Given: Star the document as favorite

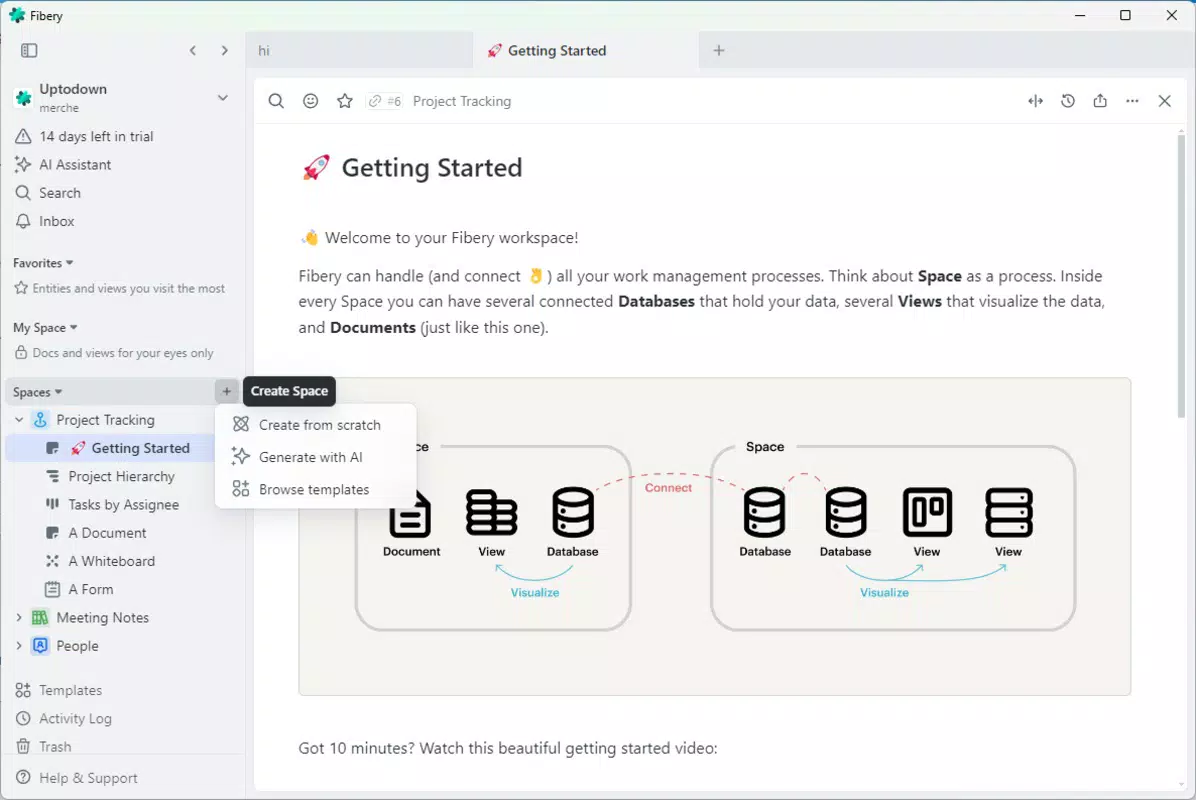Looking at the screenshot, I should point(345,101).
